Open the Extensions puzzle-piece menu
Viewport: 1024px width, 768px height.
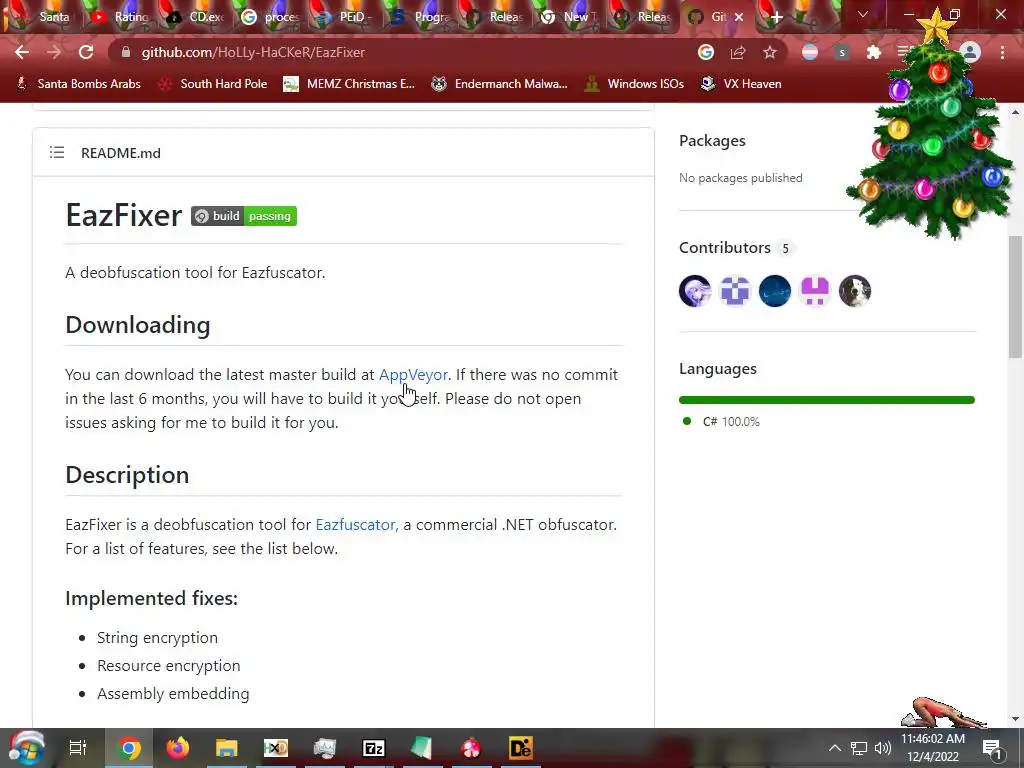tap(874, 52)
